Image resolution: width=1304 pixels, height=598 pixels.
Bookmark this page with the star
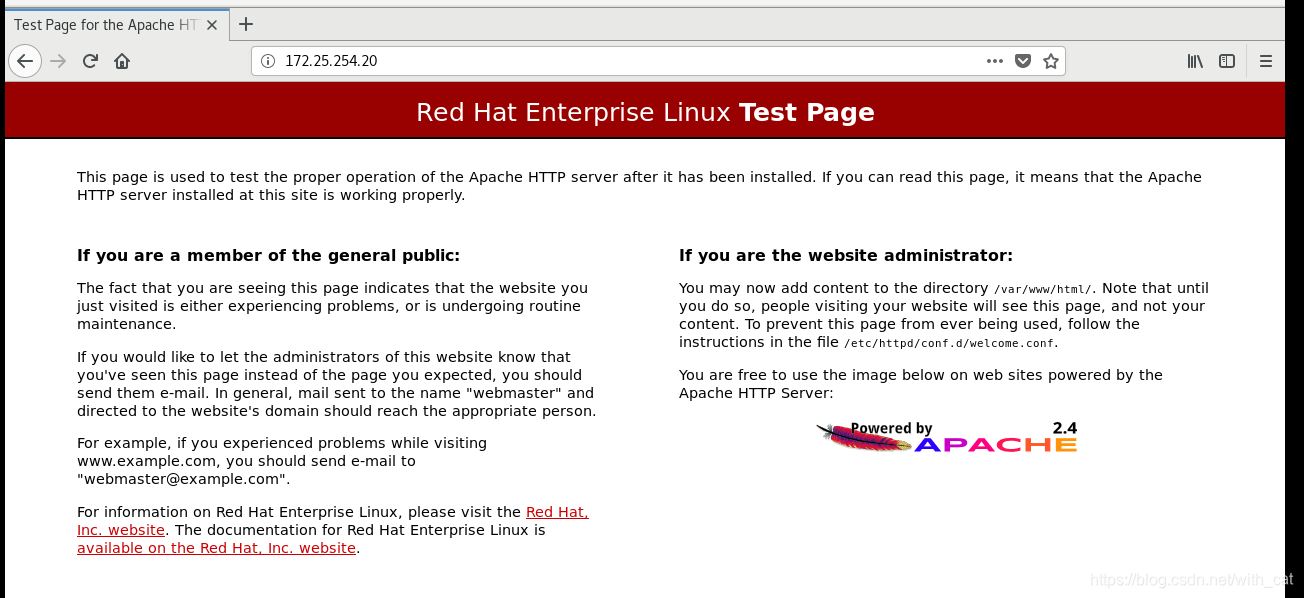[1050, 61]
